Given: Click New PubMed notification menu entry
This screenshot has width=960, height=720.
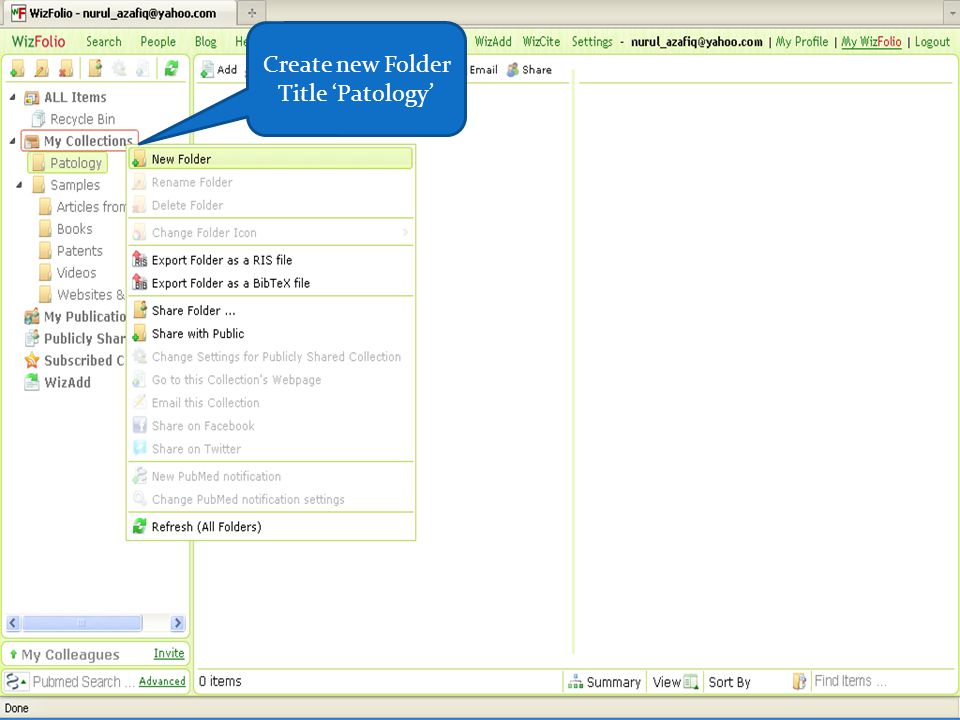Looking at the screenshot, I should click(271, 476).
